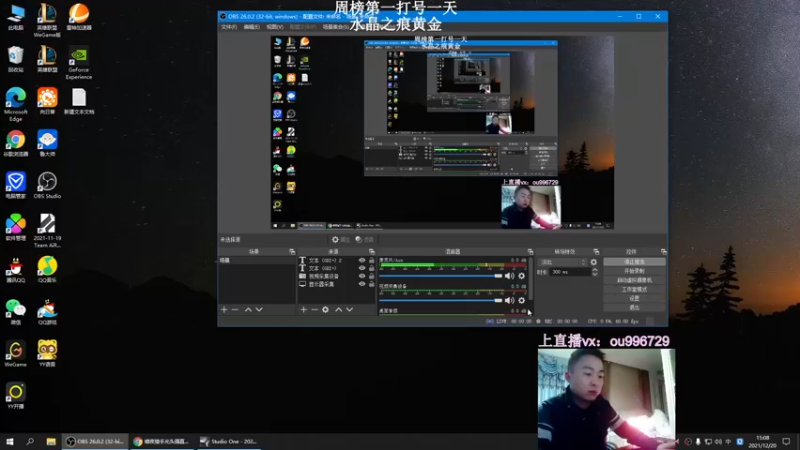800x450 pixels.
Task: Open taskbar search magnifier
Action: [x=30, y=441]
